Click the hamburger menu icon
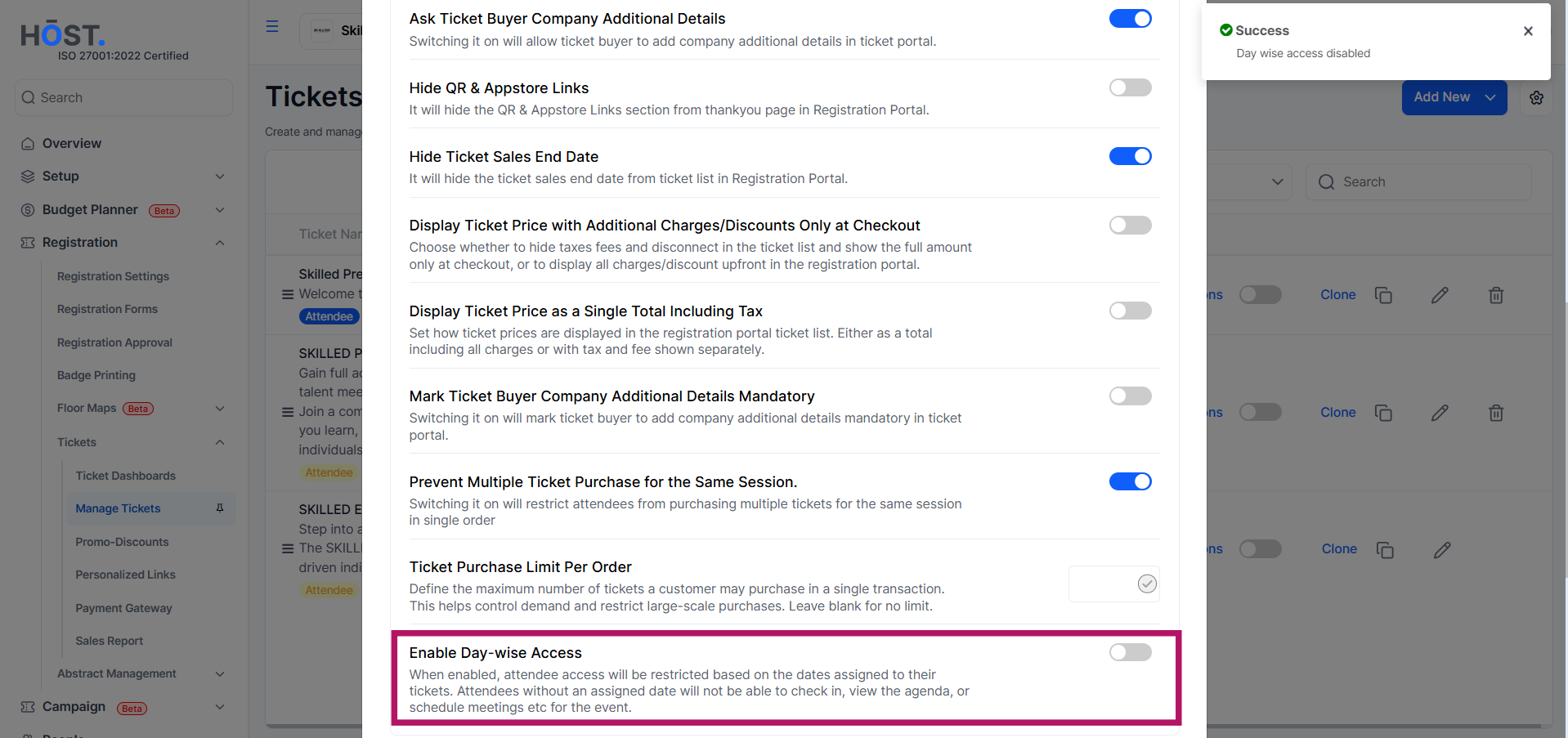This screenshot has height=738, width=1568. coord(272,27)
